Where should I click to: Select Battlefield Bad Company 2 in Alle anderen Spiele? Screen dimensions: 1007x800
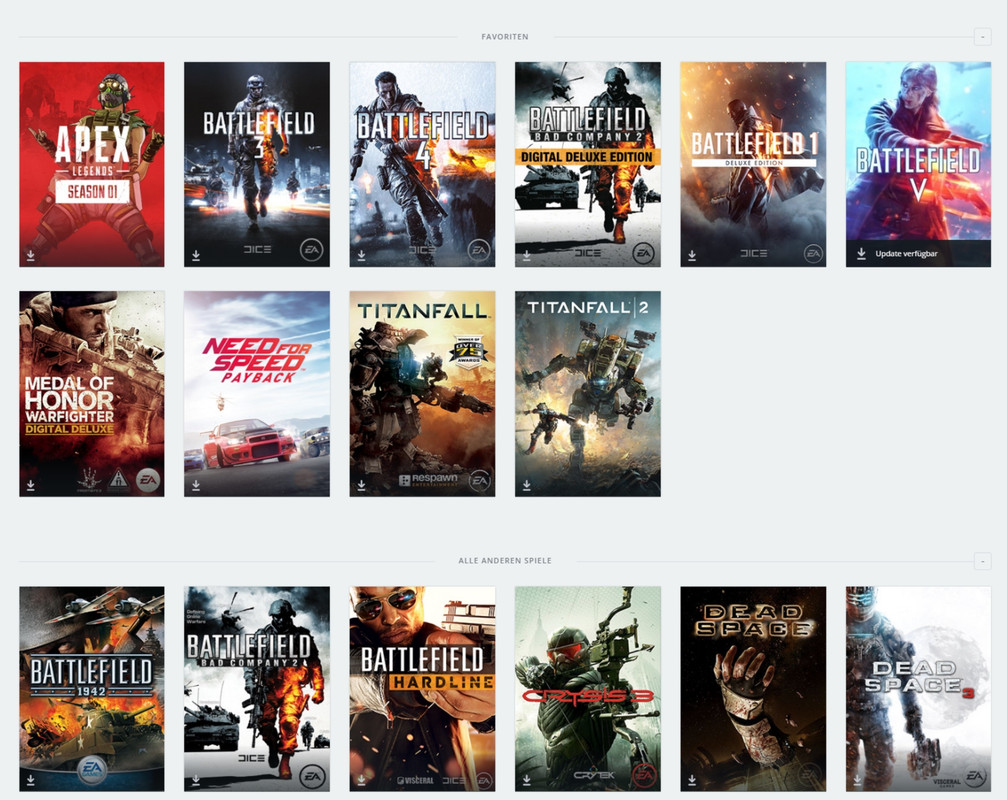click(x=257, y=689)
